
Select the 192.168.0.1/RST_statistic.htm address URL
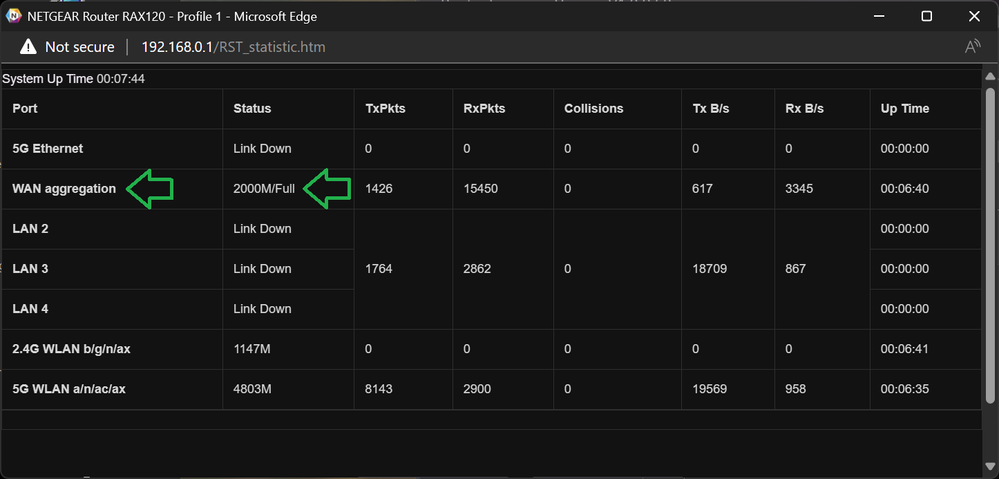pos(233,47)
